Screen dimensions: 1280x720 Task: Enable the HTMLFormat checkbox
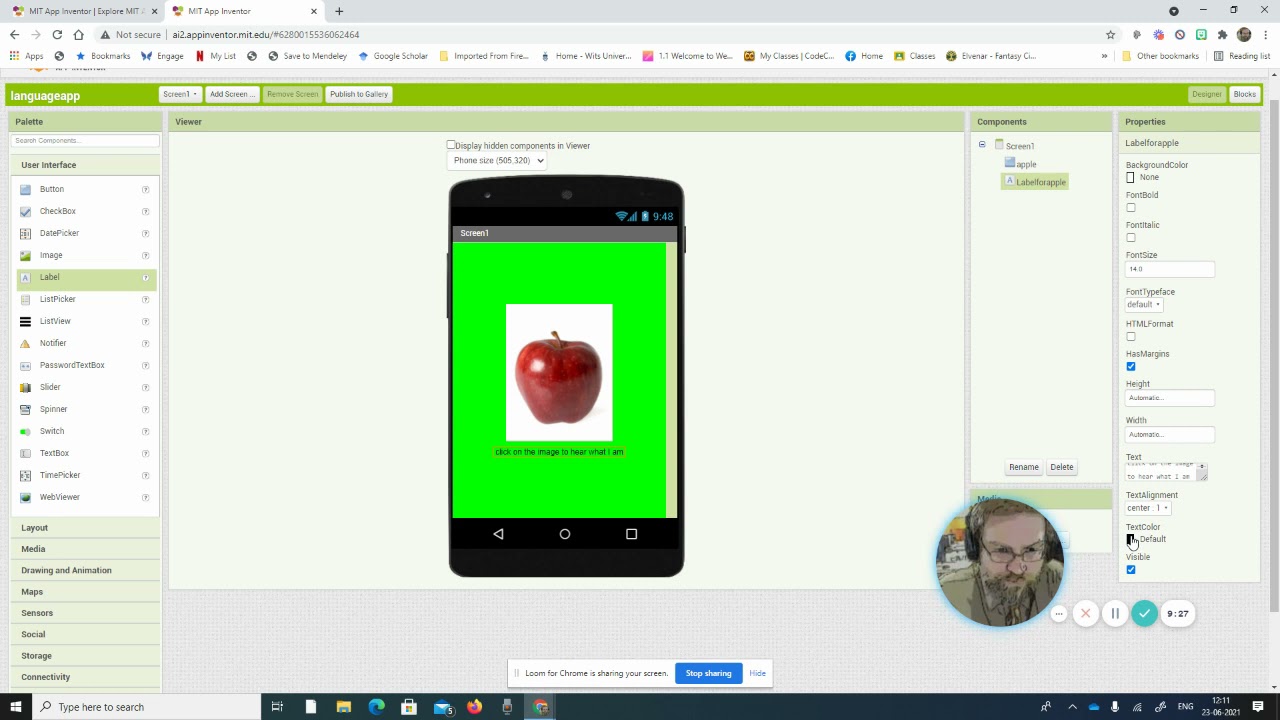pos(1131,337)
